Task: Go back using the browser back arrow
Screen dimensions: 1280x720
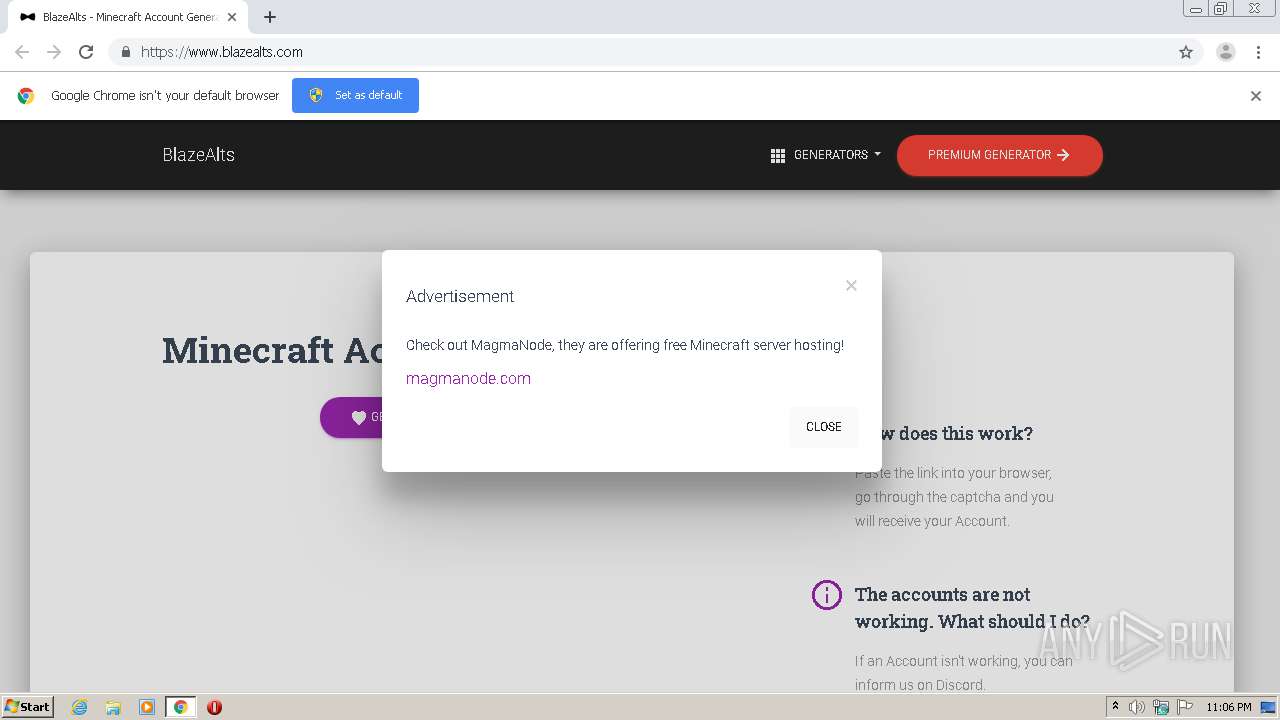Action: tap(22, 52)
